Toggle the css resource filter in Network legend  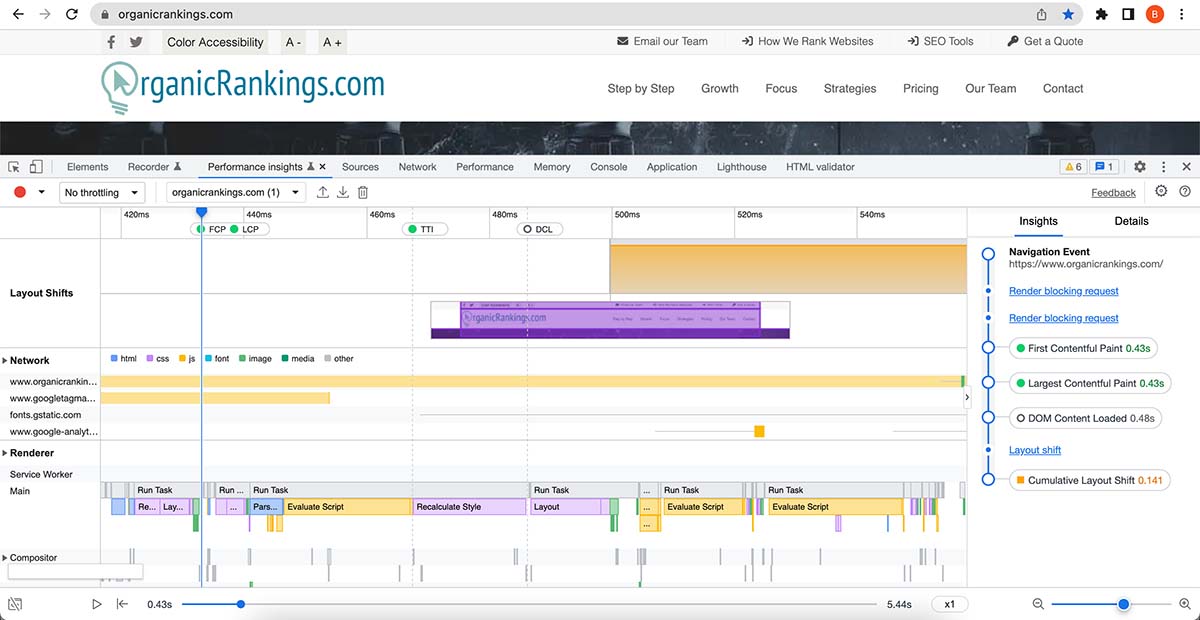pos(157,358)
